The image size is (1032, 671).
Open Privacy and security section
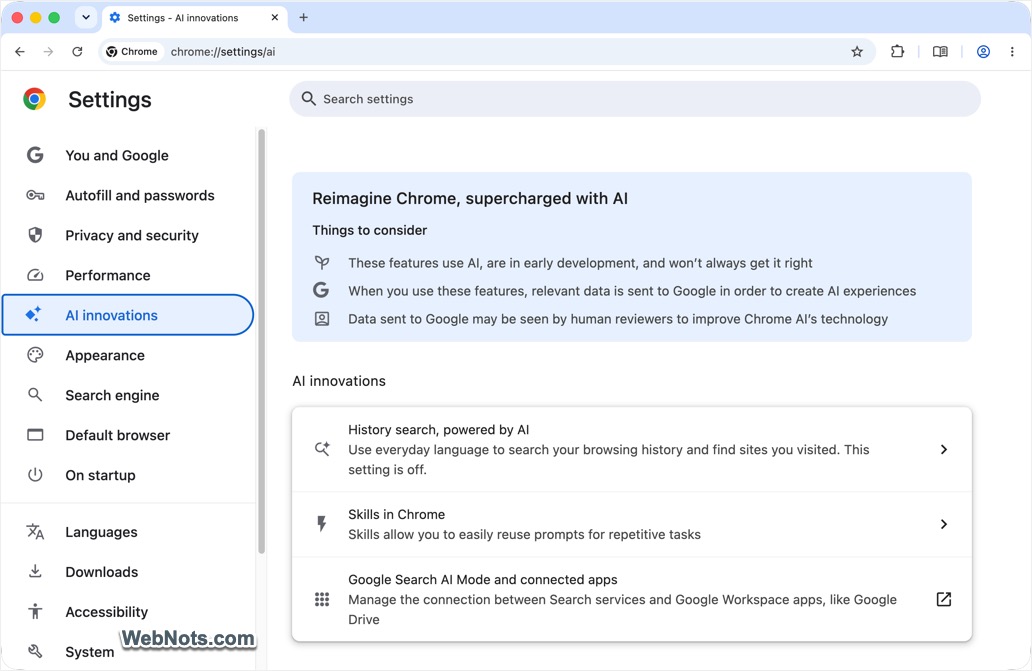(128, 236)
